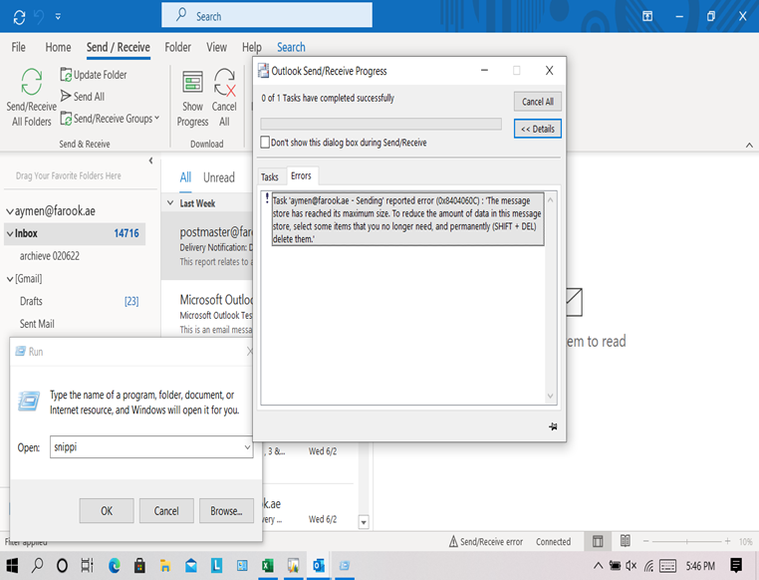Show All messages filter

tap(185, 177)
